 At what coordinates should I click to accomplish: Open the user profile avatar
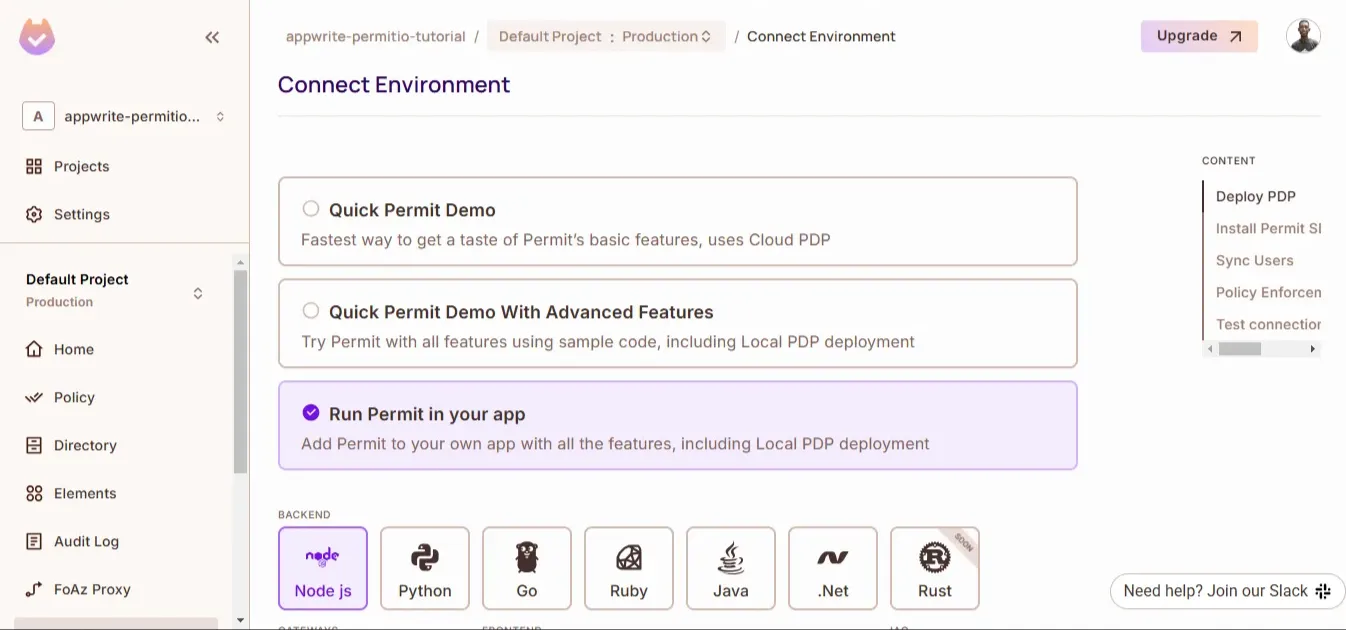click(x=1303, y=36)
